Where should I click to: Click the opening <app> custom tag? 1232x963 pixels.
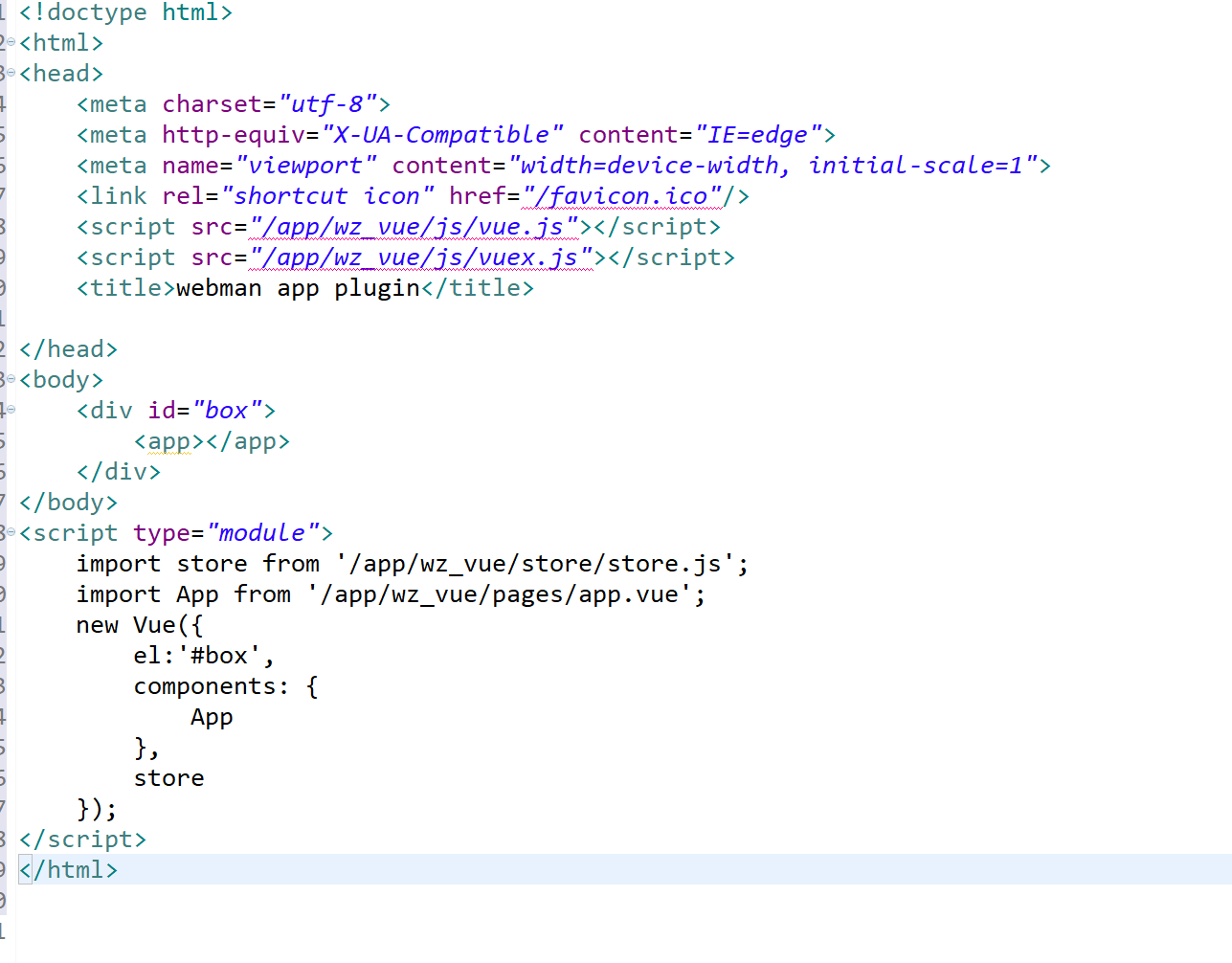coord(169,441)
